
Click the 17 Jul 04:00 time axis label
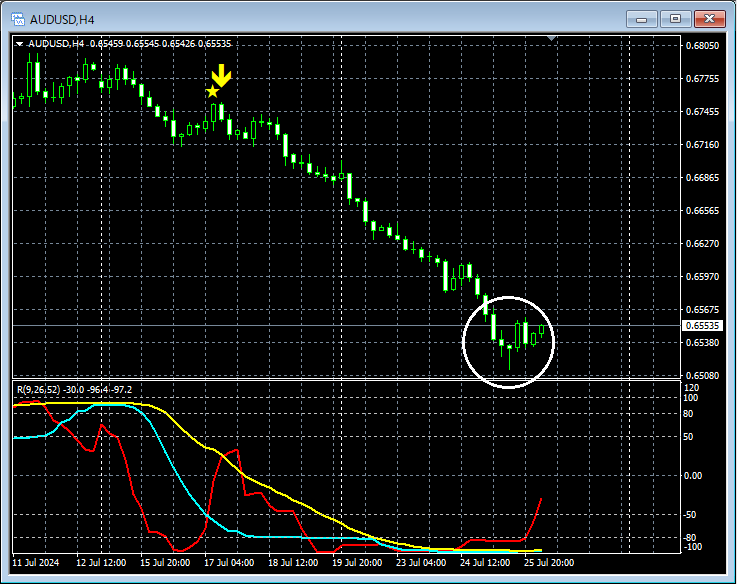(229, 563)
